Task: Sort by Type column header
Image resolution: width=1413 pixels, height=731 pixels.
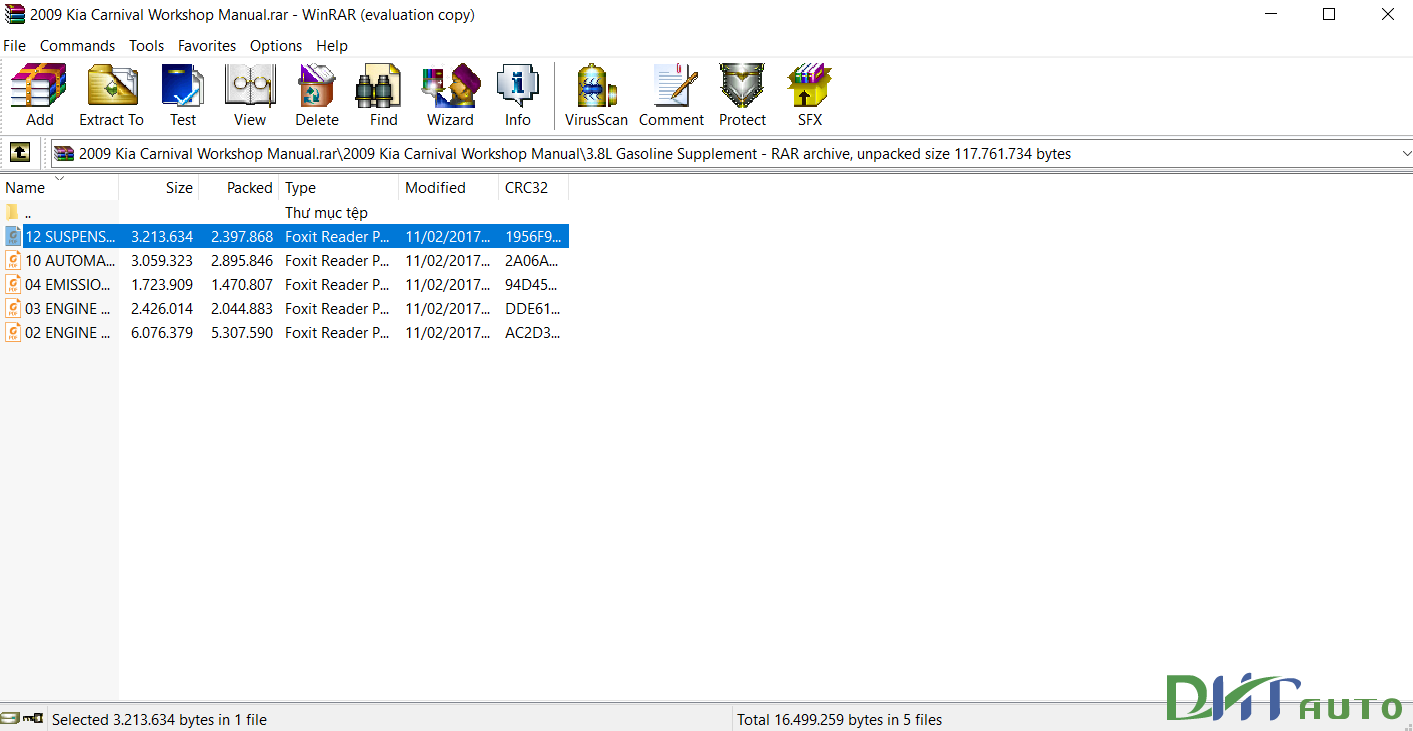Action: (x=339, y=188)
